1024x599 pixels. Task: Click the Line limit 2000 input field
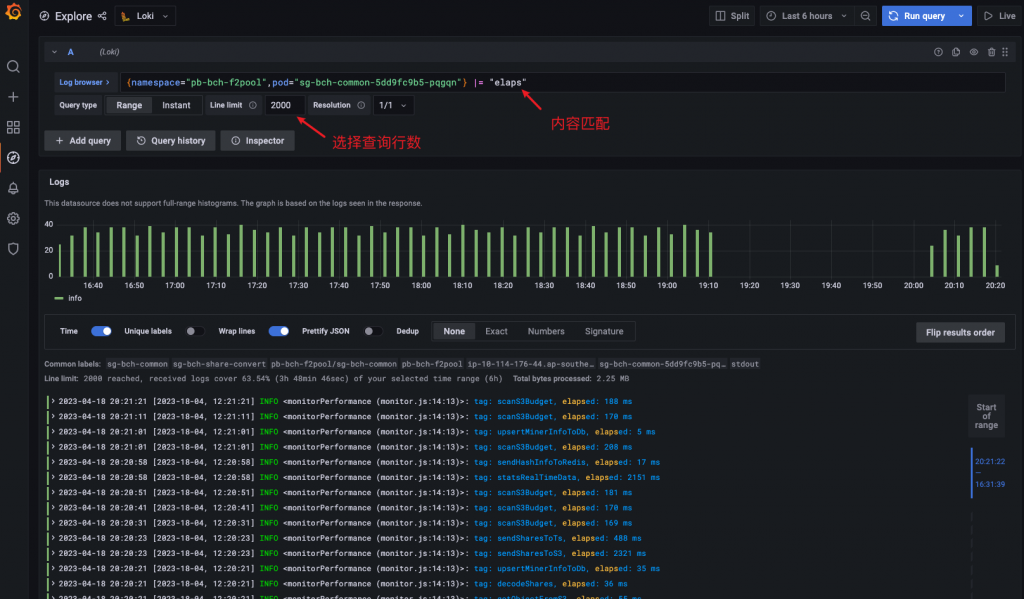tap(285, 105)
